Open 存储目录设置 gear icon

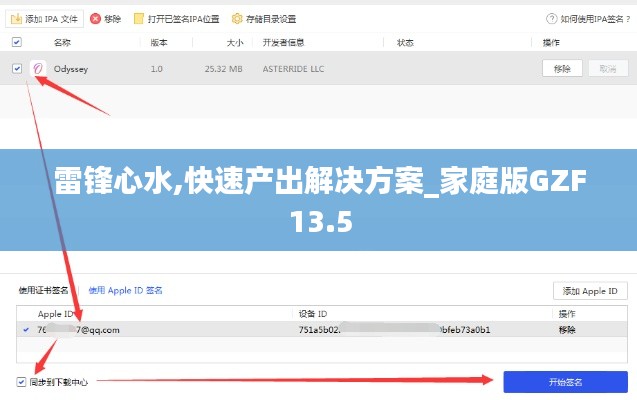(236, 19)
